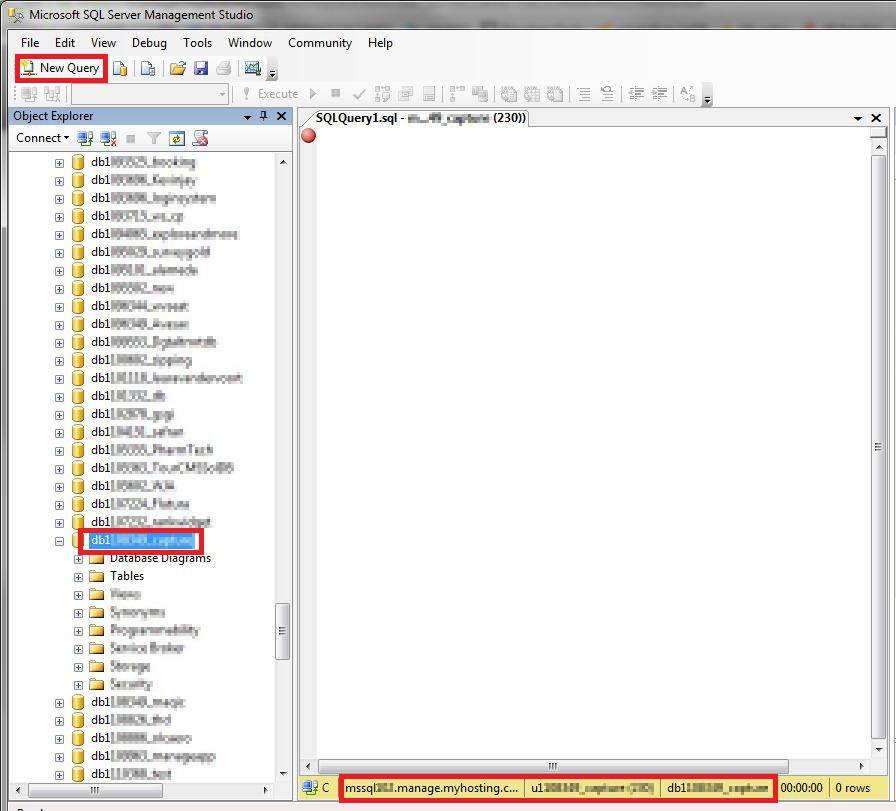This screenshot has height=811, width=896.
Task: Toggle Auto Hide pin on Object Explorer
Action: [263, 116]
